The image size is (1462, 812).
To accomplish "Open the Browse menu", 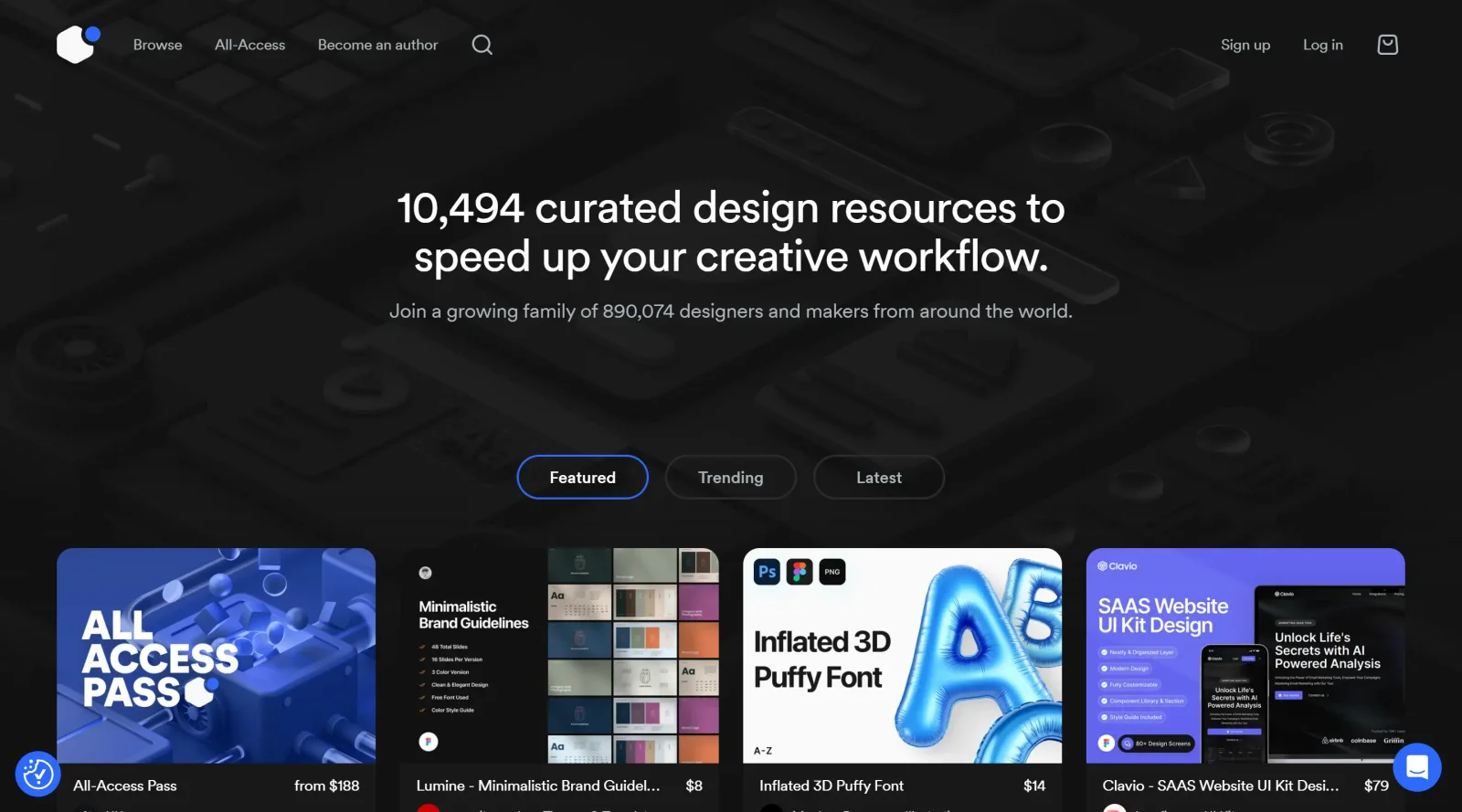I will pos(157,45).
